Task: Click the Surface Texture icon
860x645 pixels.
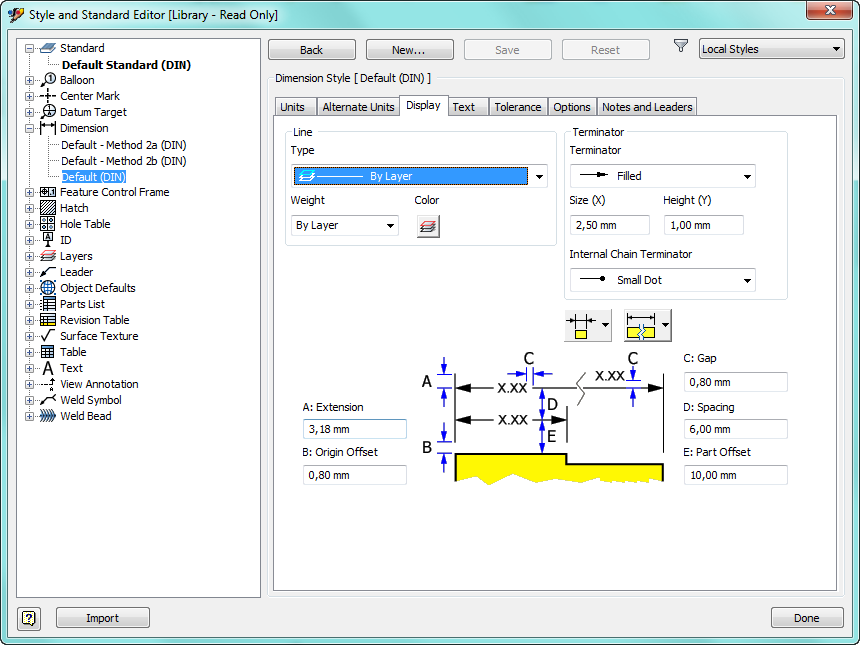Action: [x=48, y=336]
